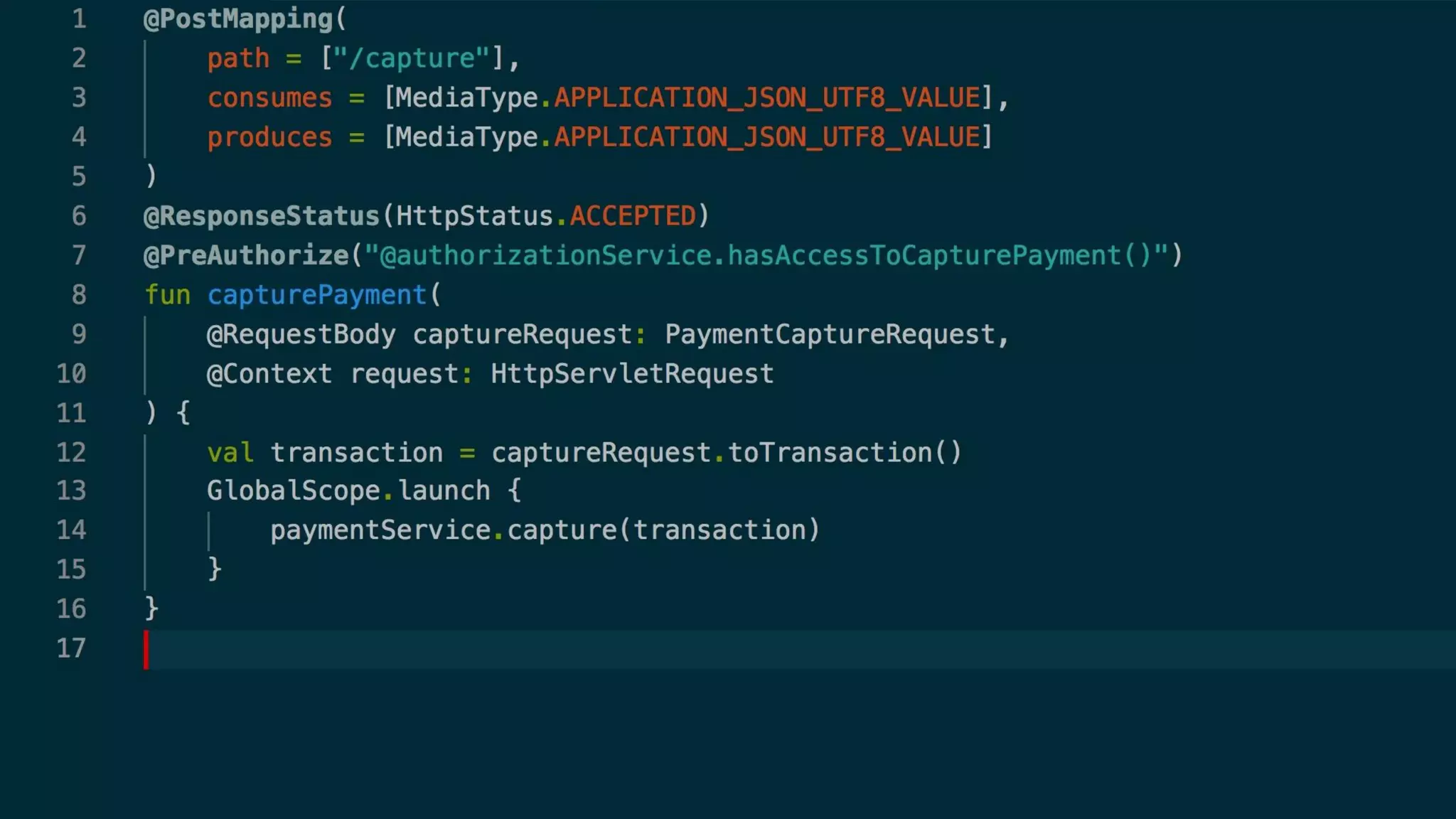Click the val keyword on line 12
The width and height of the screenshot is (1456, 819).
point(230,453)
